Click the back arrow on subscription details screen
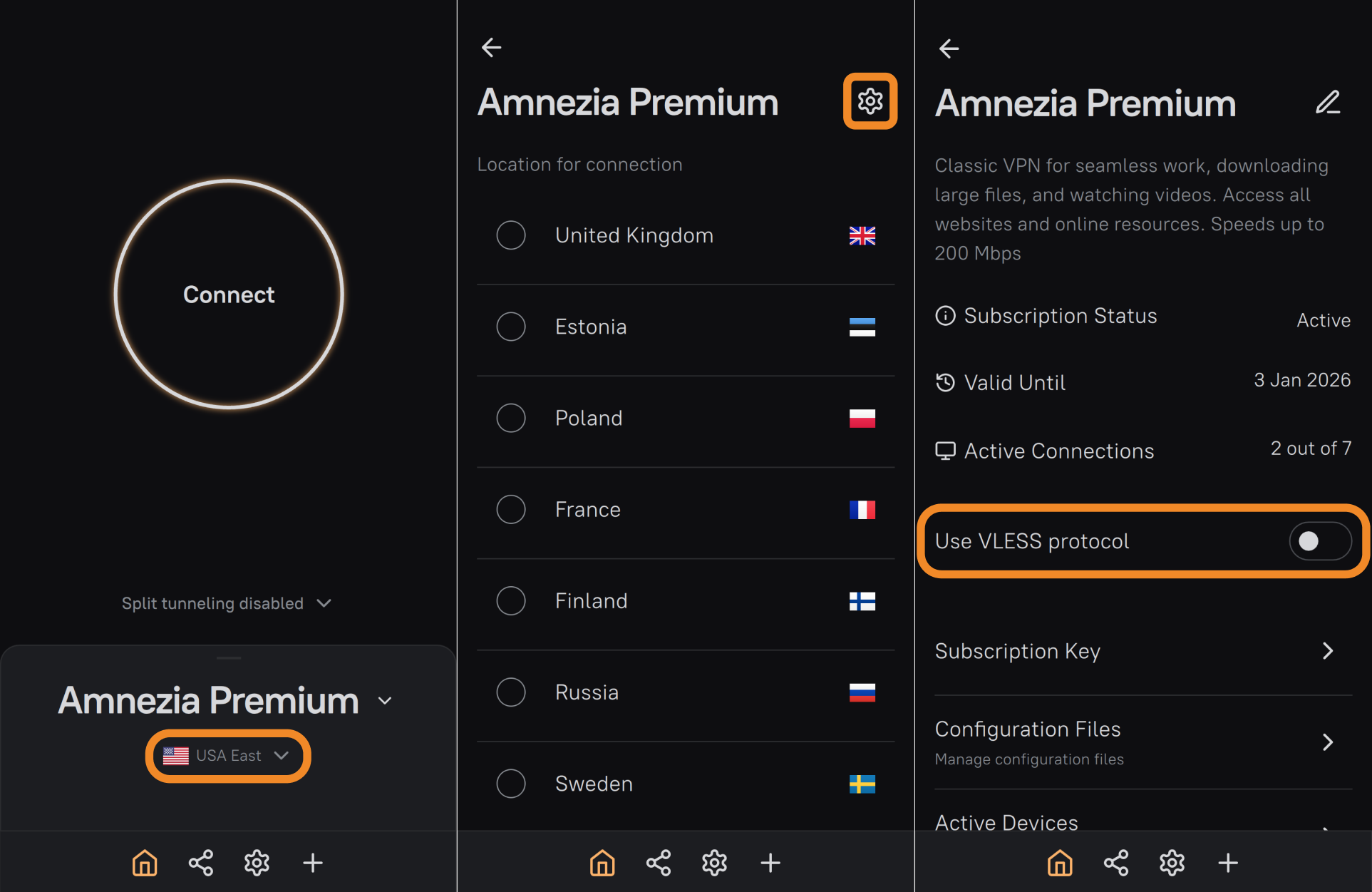The height and width of the screenshot is (892, 1372). [x=949, y=48]
